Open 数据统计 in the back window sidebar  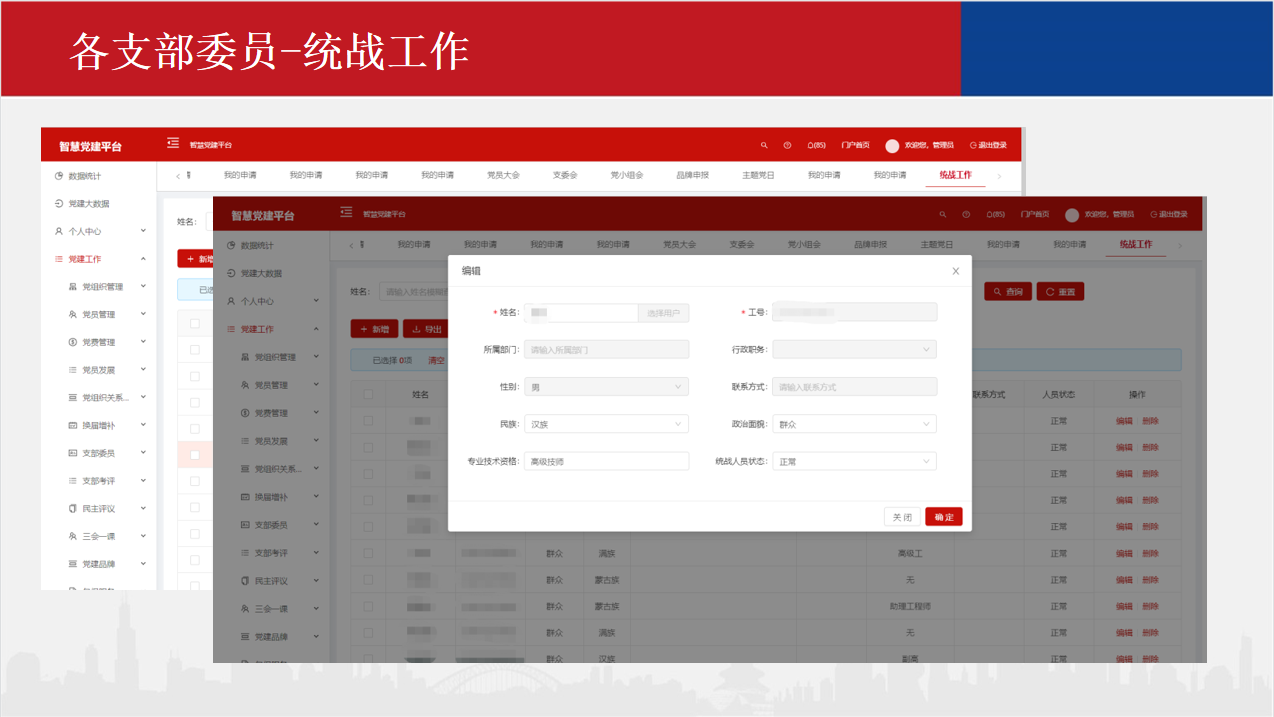(84, 176)
